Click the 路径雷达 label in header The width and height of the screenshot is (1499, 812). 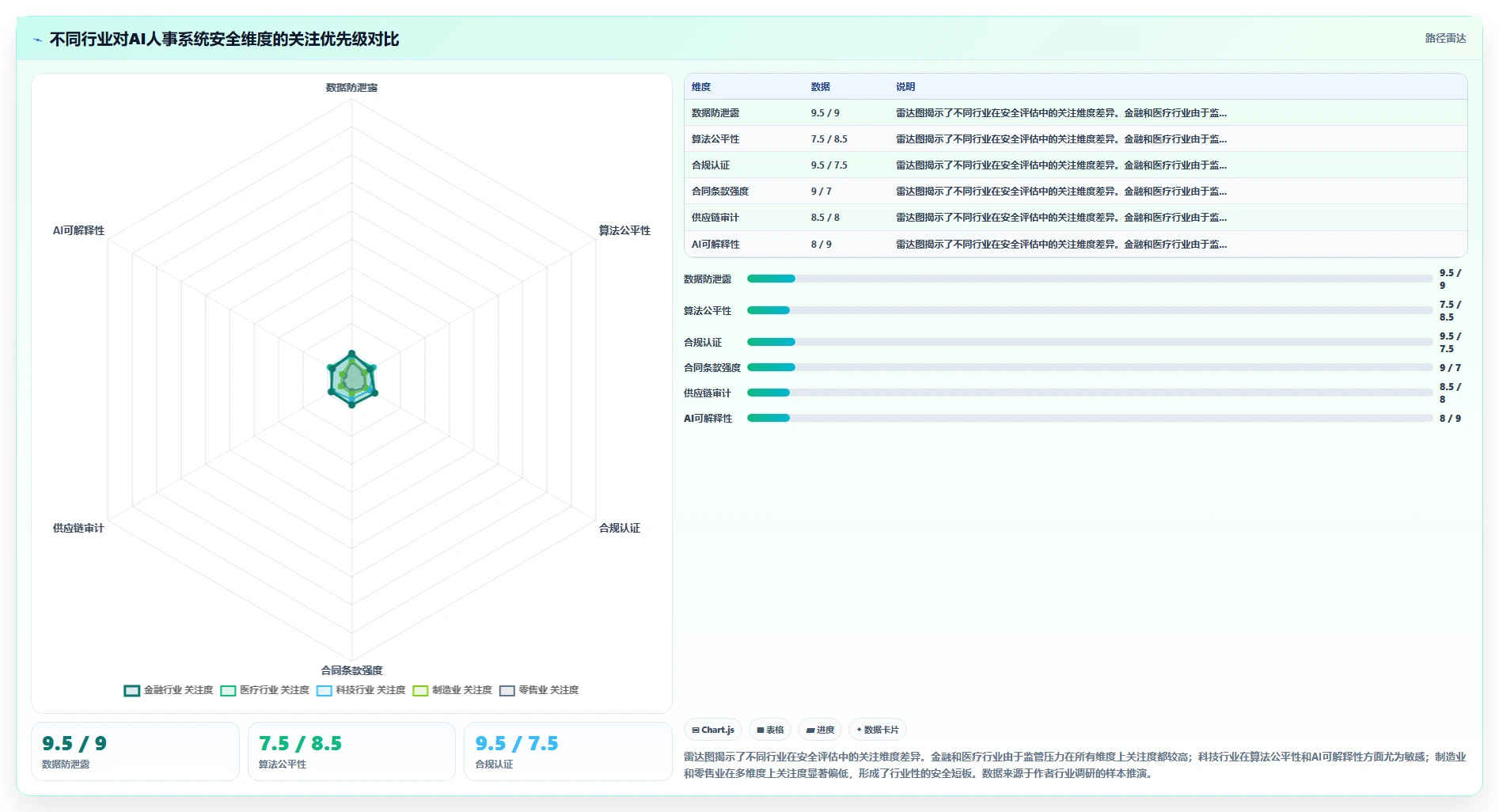coord(1445,38)
